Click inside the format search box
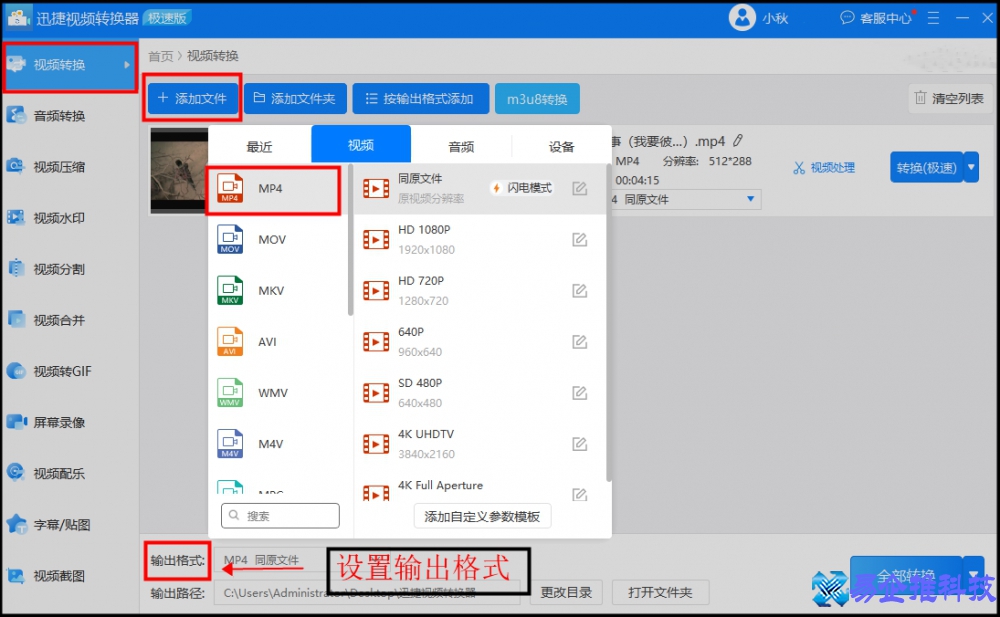 [x=280, y=515]
